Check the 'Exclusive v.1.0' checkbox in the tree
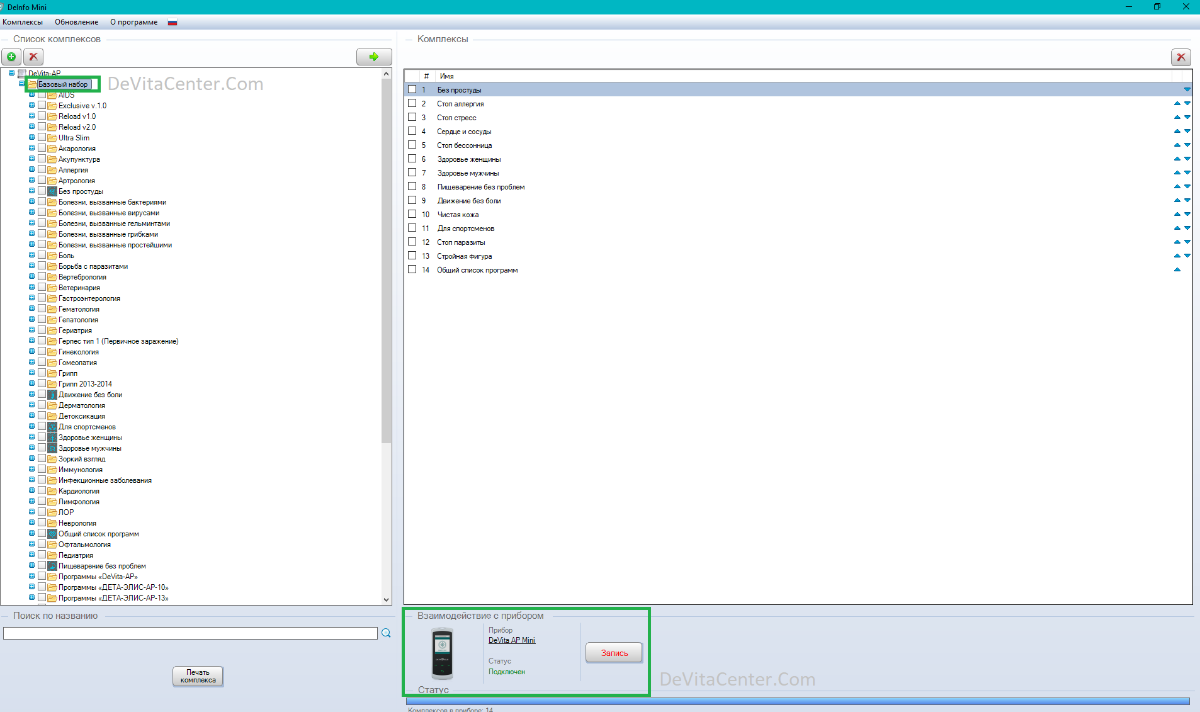 click(x=41, y=105)
